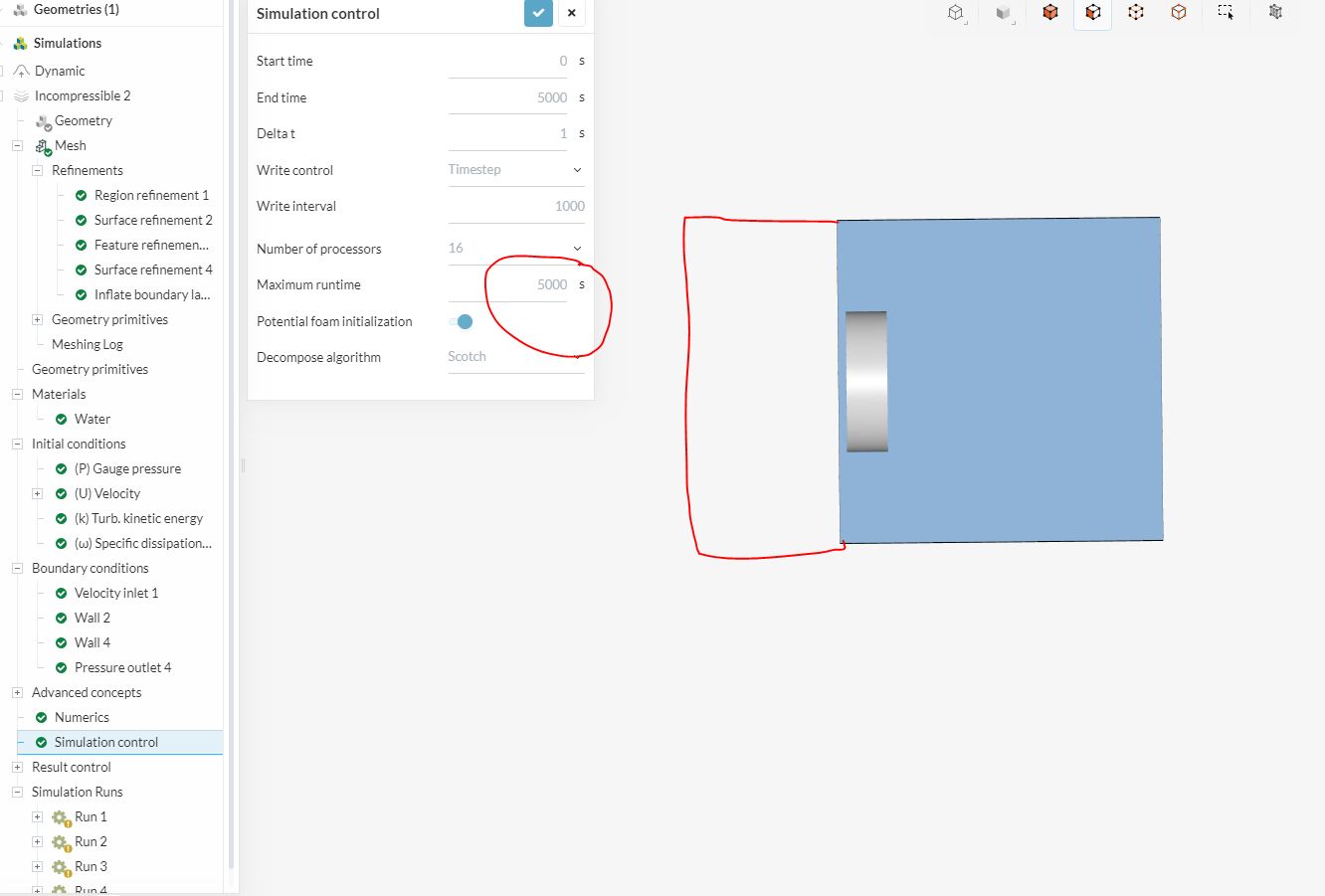Image resolution: width=1325 pixels, height=896 pixels.
Task: Select Velocity inlet 1 boundary condition
Action: 116,593
